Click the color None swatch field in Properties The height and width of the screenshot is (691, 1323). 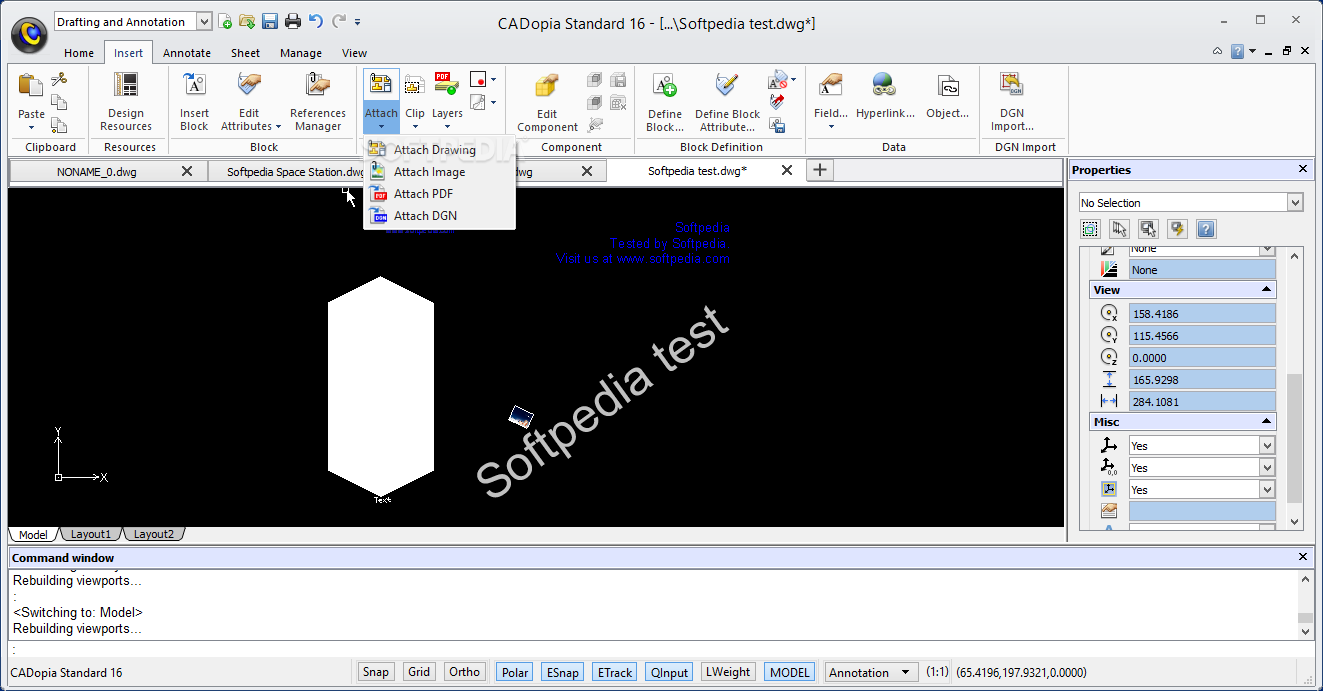[1202, 270]
